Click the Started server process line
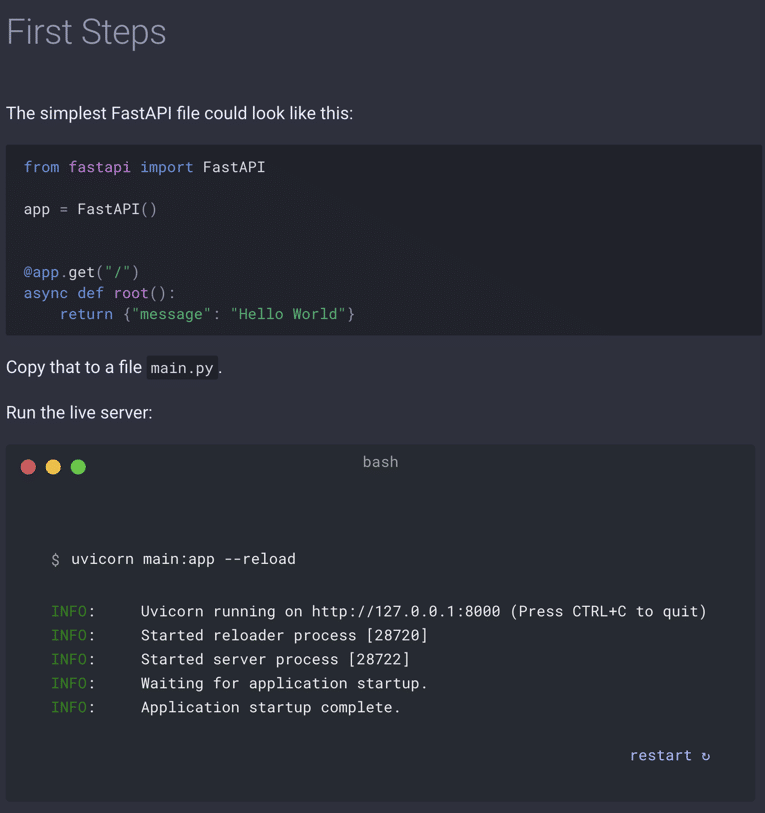The image size is (765, 813). (x=230, y=659)
